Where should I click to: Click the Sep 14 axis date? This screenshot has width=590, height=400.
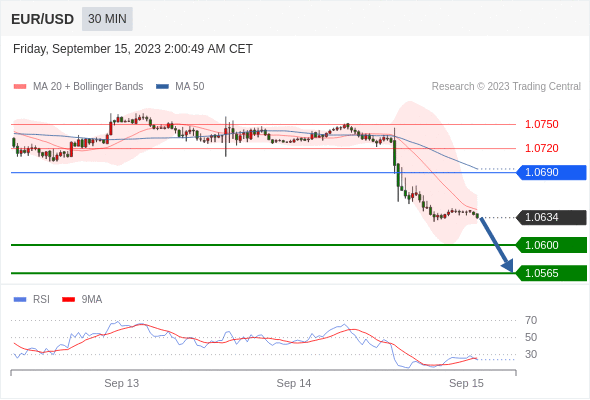(x=294, y=383)
